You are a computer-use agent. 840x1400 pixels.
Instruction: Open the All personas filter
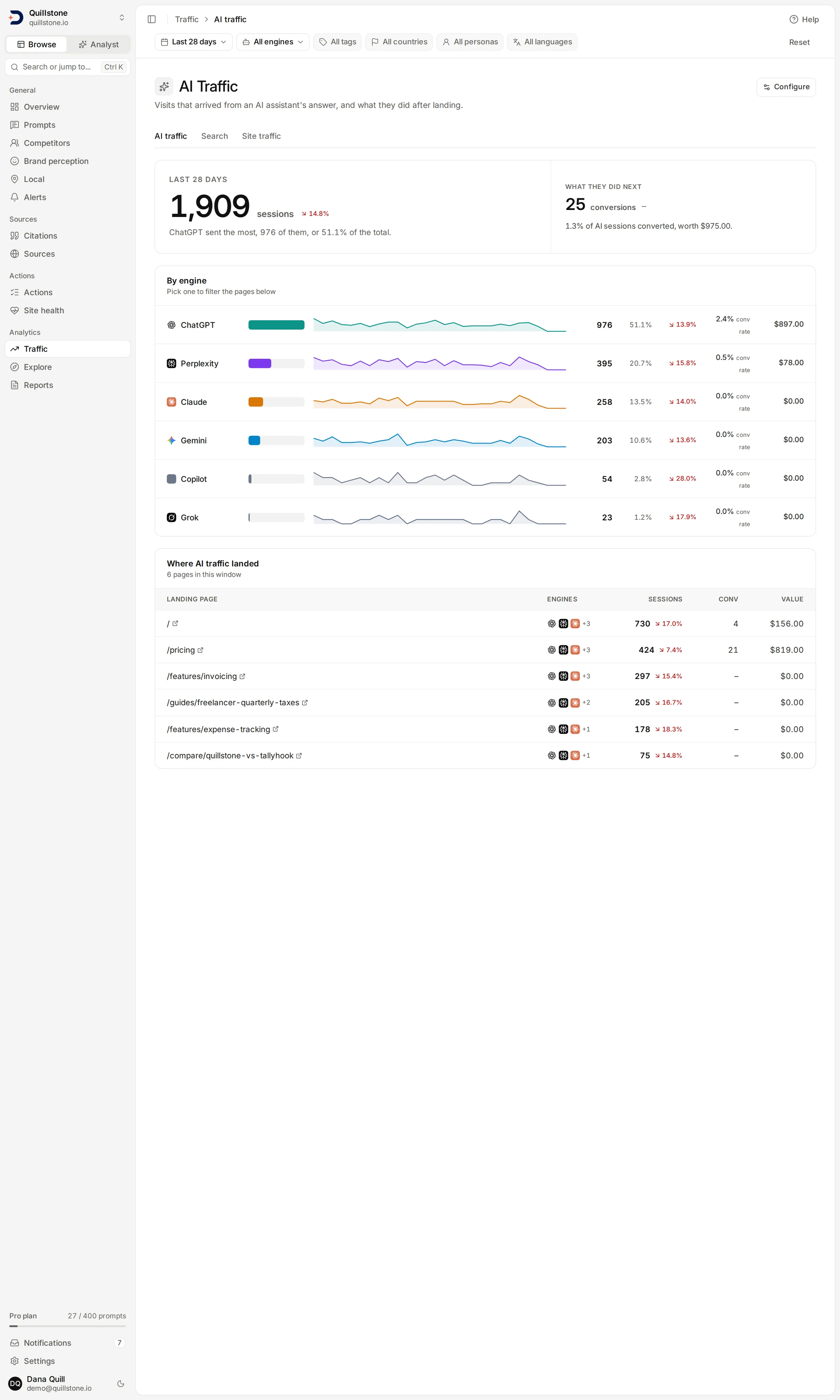(470, 42)
